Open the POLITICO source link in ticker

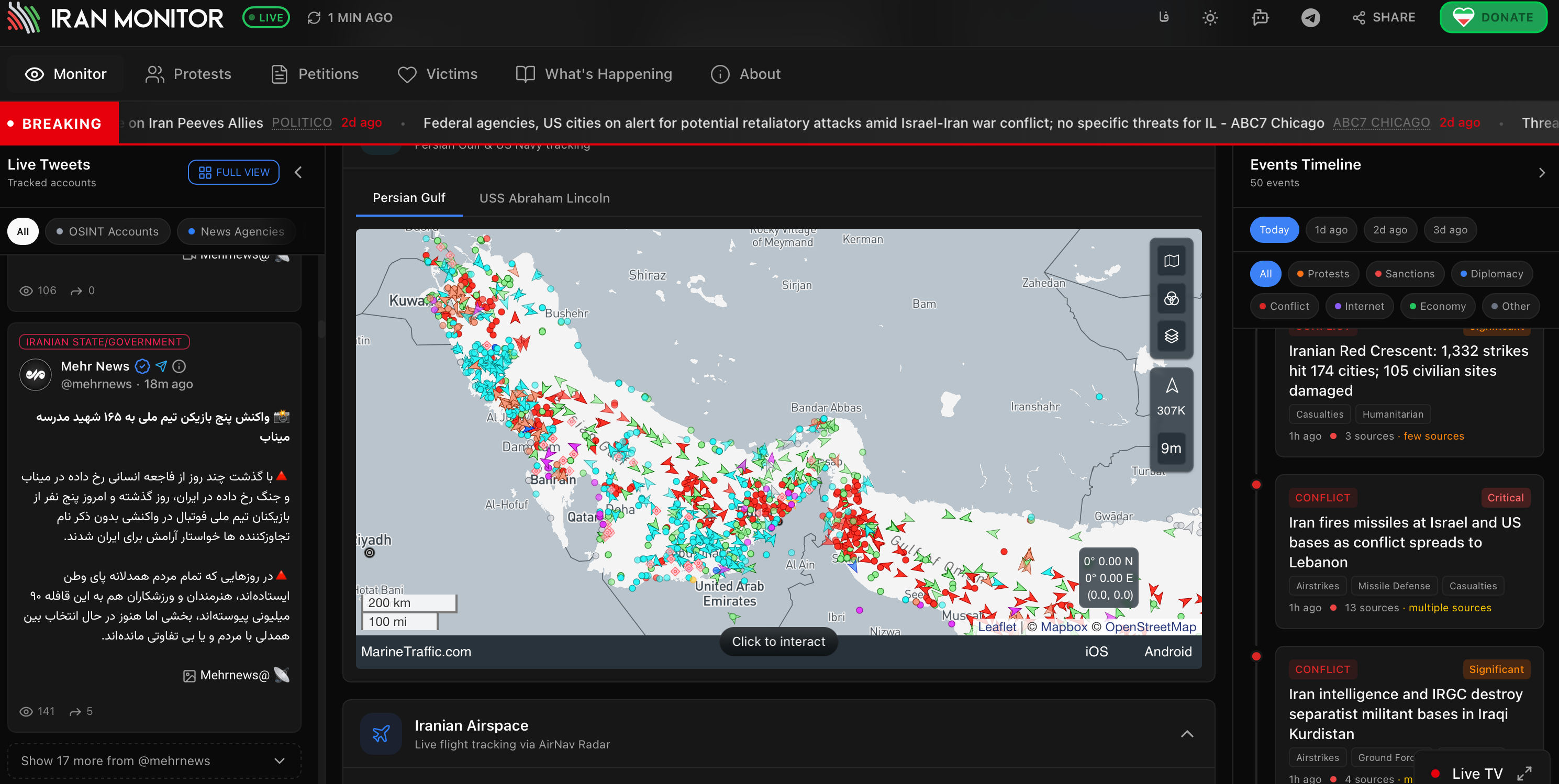tap(302, 122)
